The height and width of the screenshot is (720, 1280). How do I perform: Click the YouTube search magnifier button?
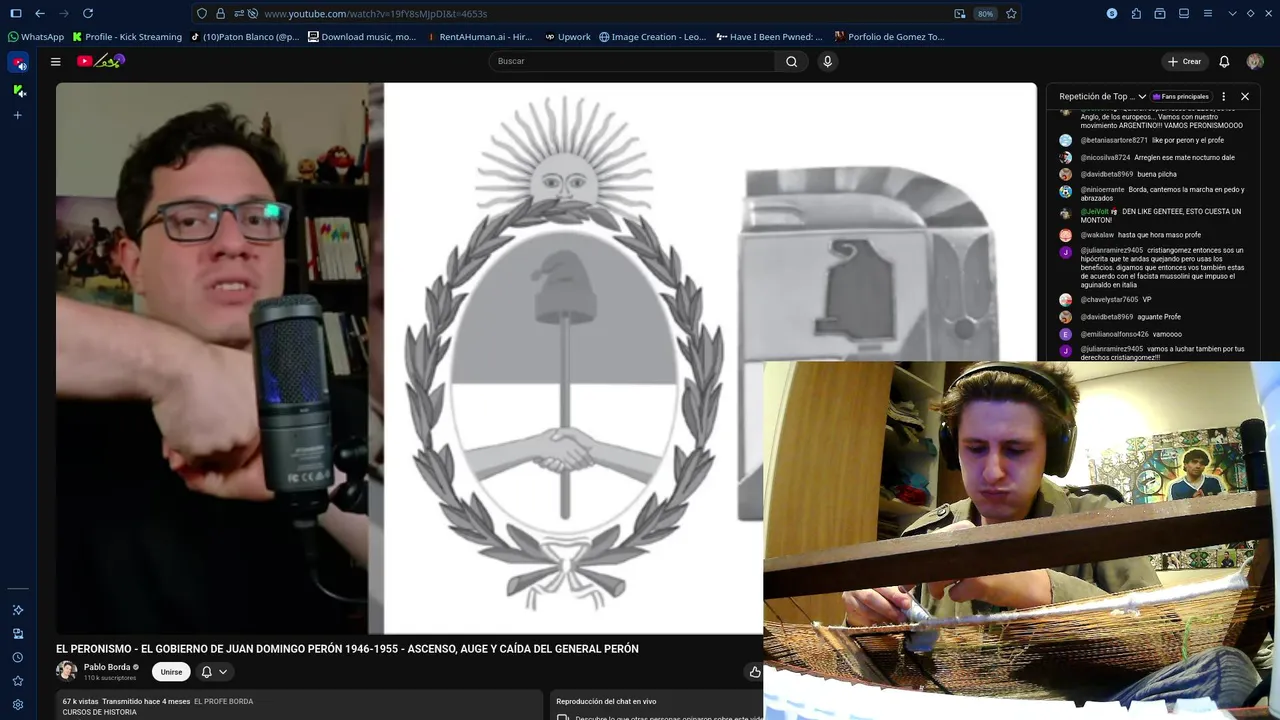[x=791, y=61]
